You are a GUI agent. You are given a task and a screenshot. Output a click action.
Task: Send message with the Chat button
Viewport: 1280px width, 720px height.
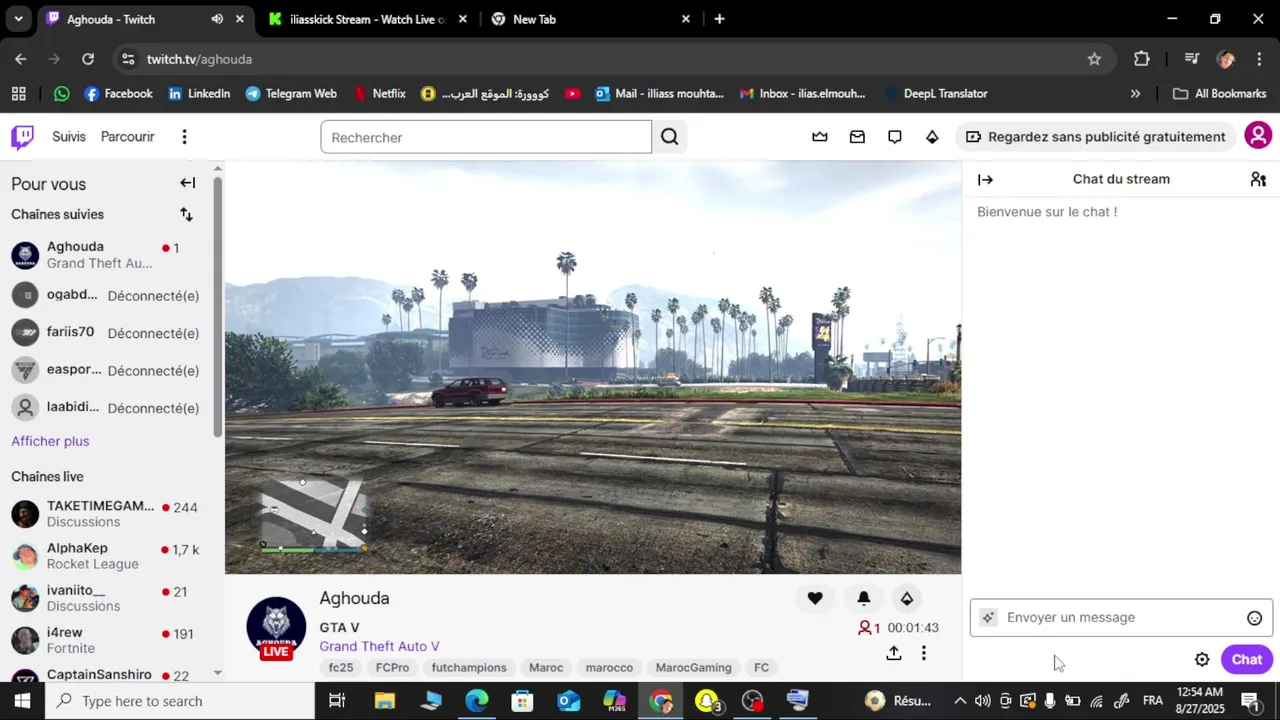pyautogui.click(x=1246, y=660)
